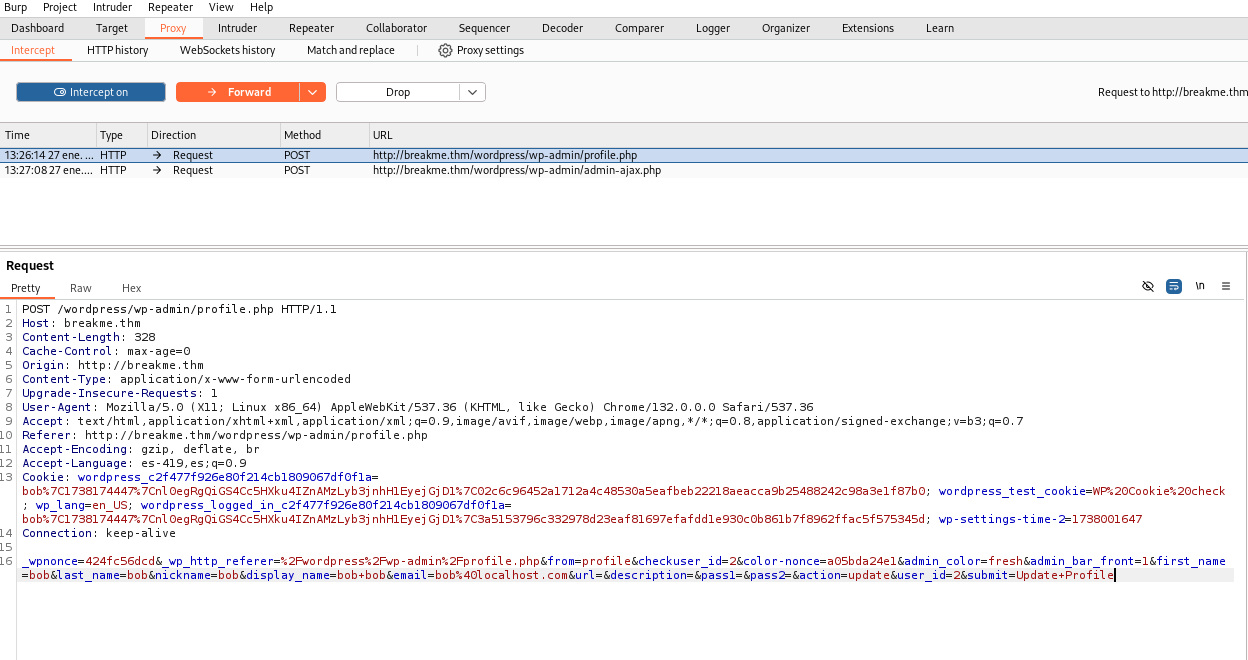Open the editor hamburger options menu
This screenshot has width=1248, height=660.
[1226, 287]
